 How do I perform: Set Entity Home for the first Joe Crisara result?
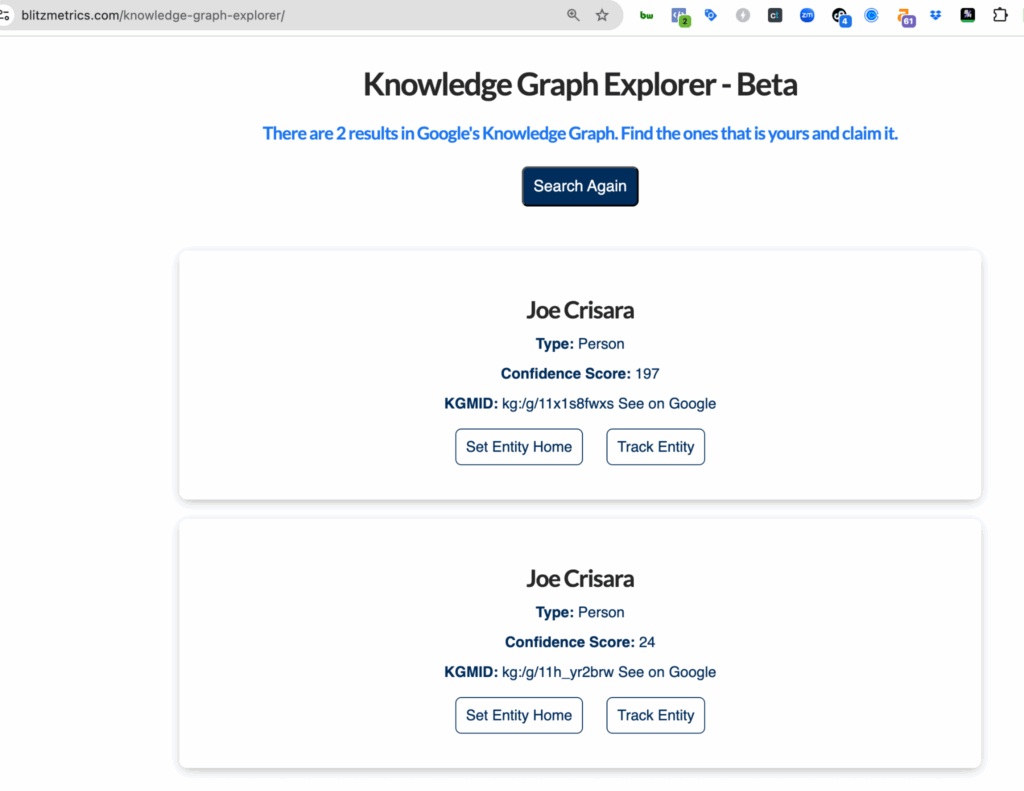coord(519,447)
